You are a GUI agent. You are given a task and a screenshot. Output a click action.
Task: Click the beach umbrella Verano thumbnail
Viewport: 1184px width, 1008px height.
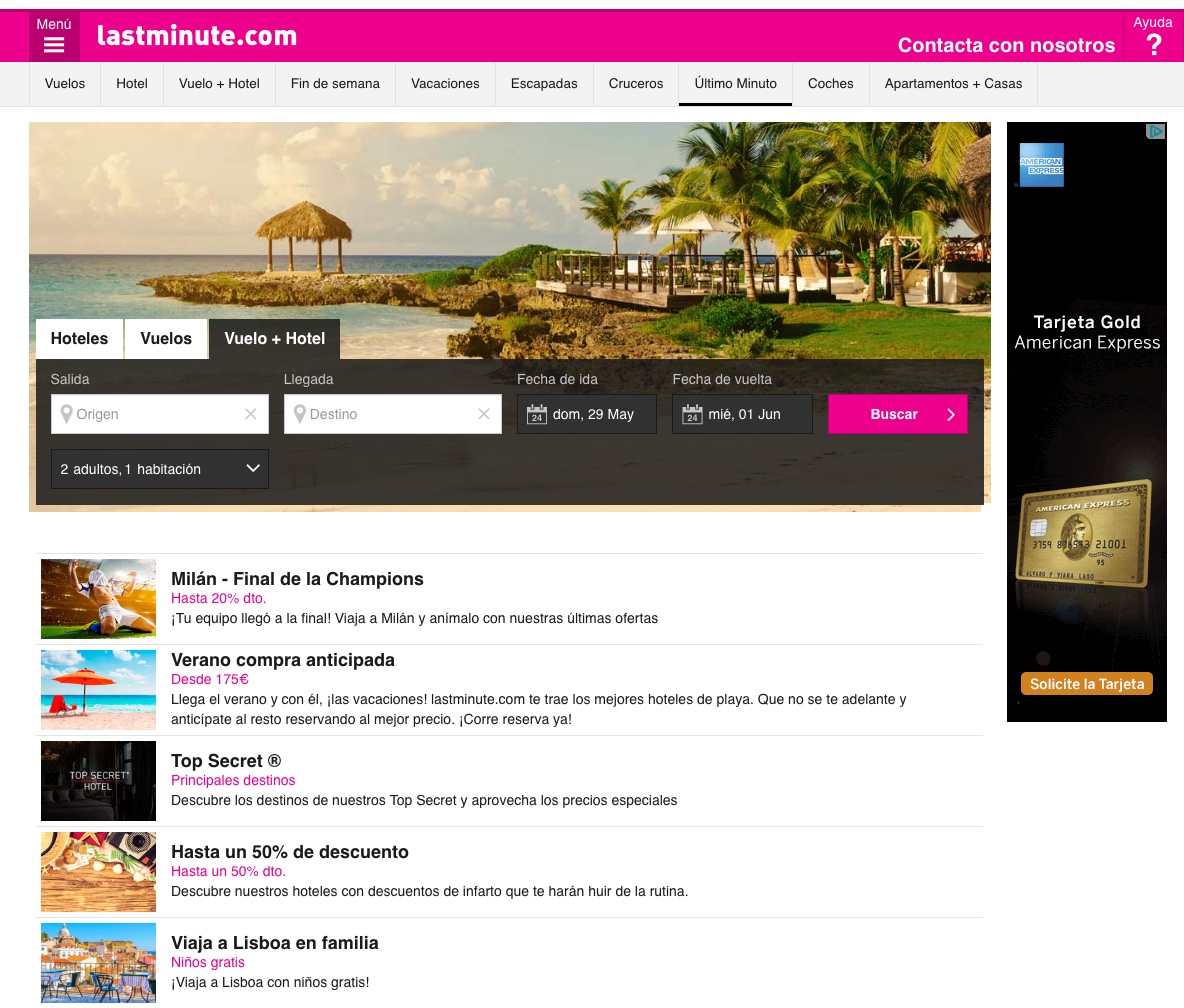coord(98,690)
